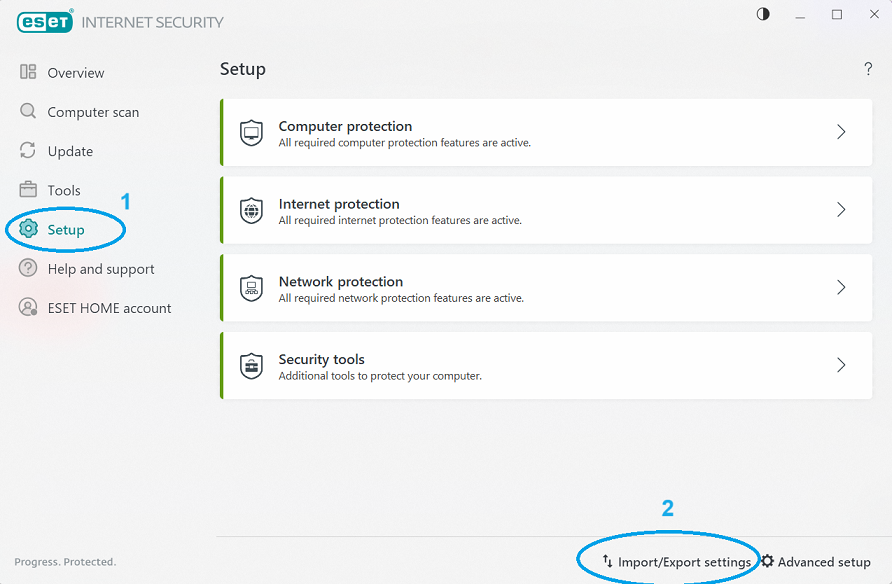Click the Import/Export settings link
This screenshot has height=584, width=892.
click(684, 562)
